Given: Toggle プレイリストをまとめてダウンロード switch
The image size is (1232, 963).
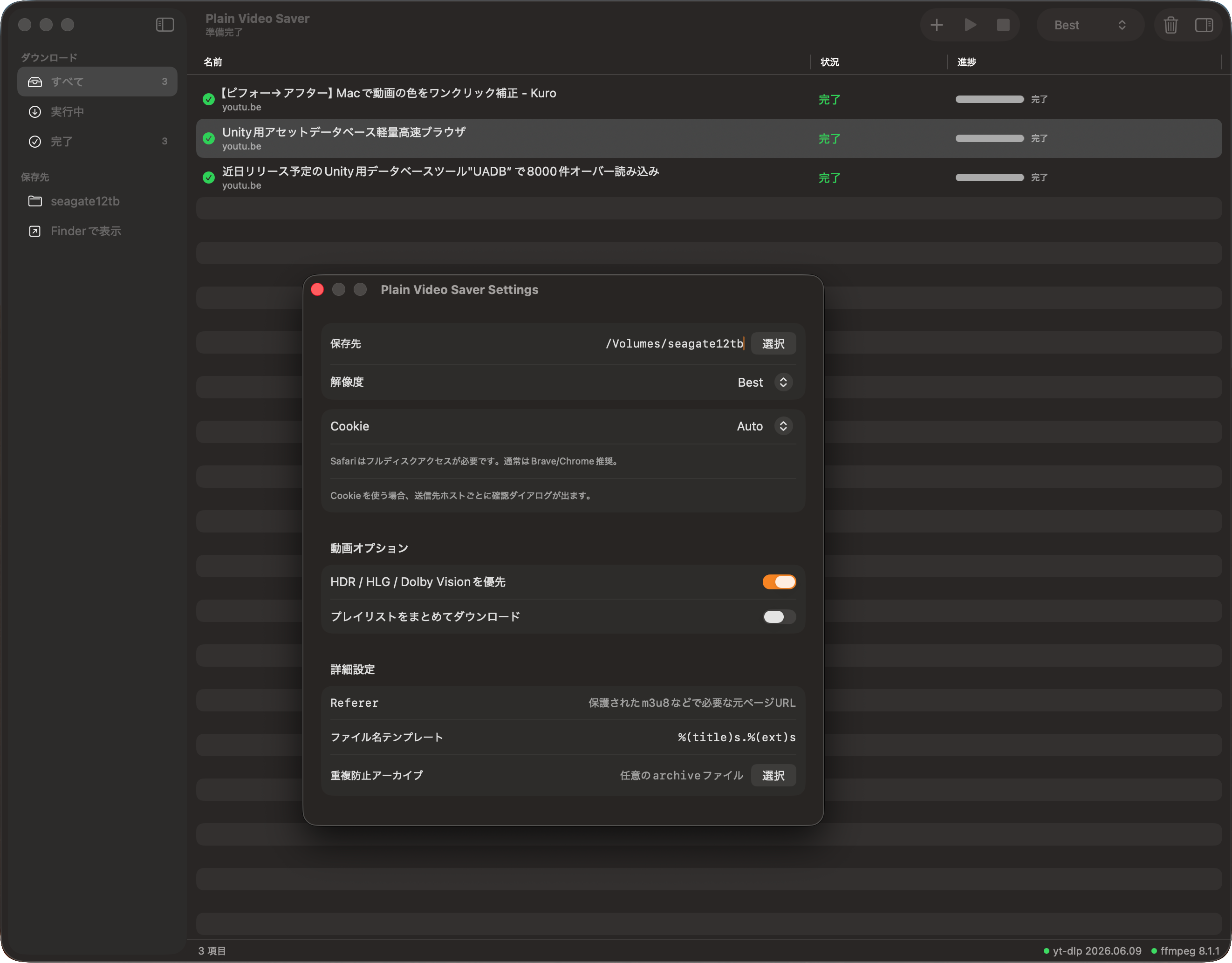Looking at the screenshot, I should [779, 617].
